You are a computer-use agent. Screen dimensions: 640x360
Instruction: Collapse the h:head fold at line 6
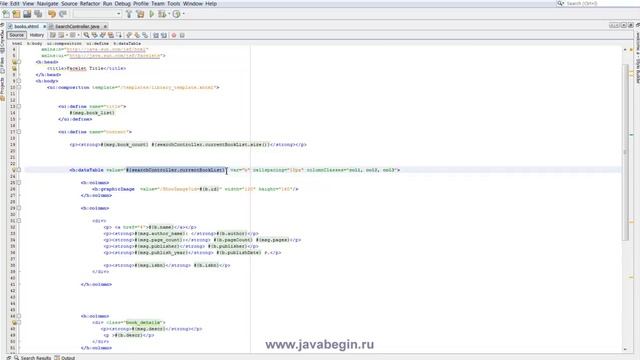19,62
